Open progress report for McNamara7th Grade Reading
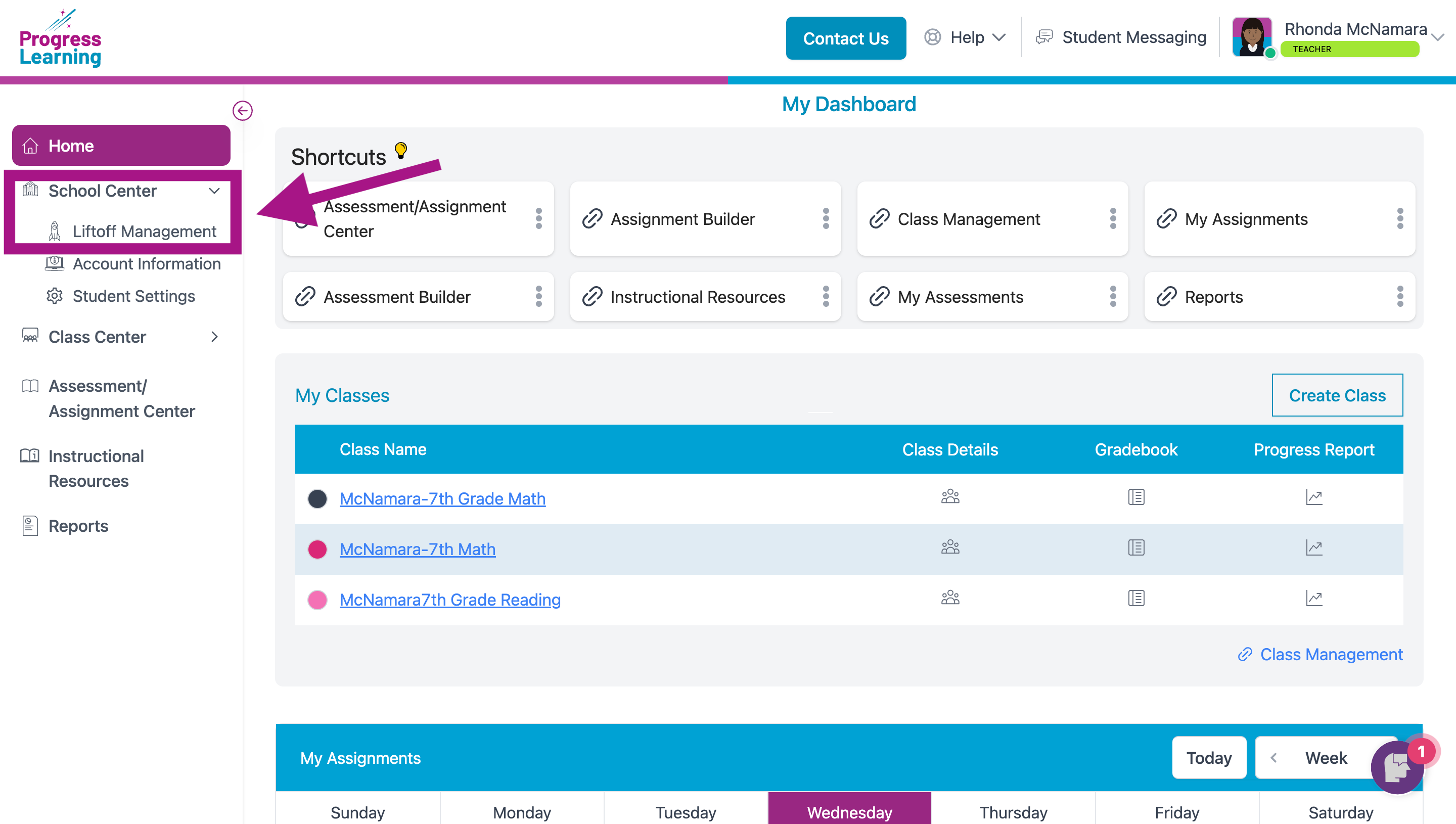This screenshot has width=1456, height=824. [x=1314, y=598]
